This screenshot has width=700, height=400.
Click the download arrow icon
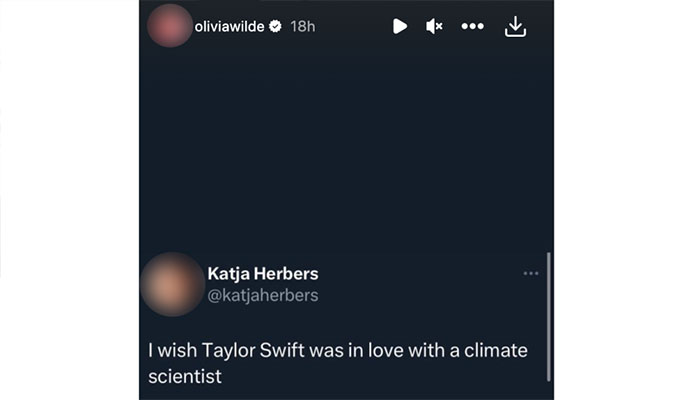click(515, 27)
